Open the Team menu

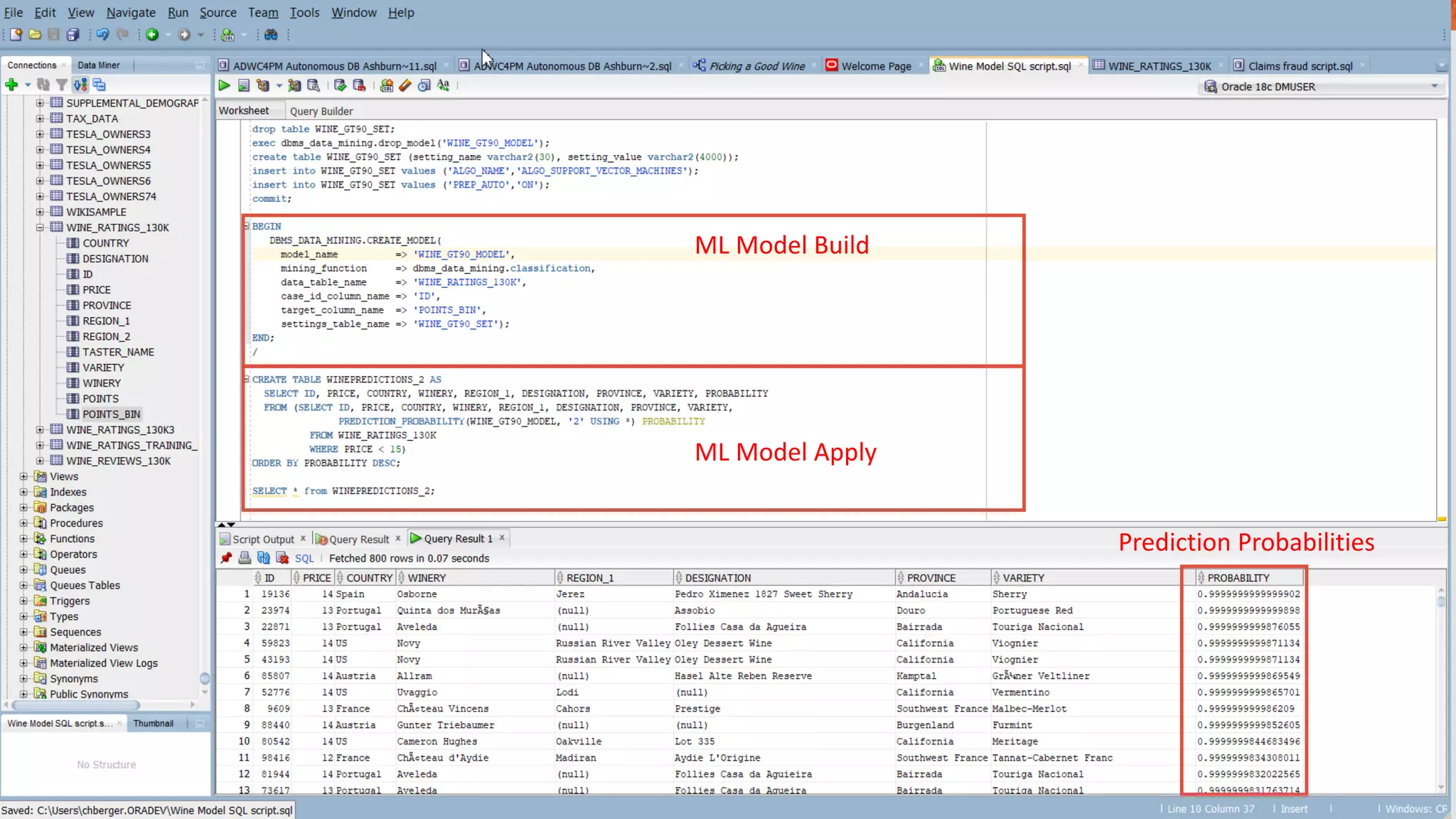click(x=263, y=12)
